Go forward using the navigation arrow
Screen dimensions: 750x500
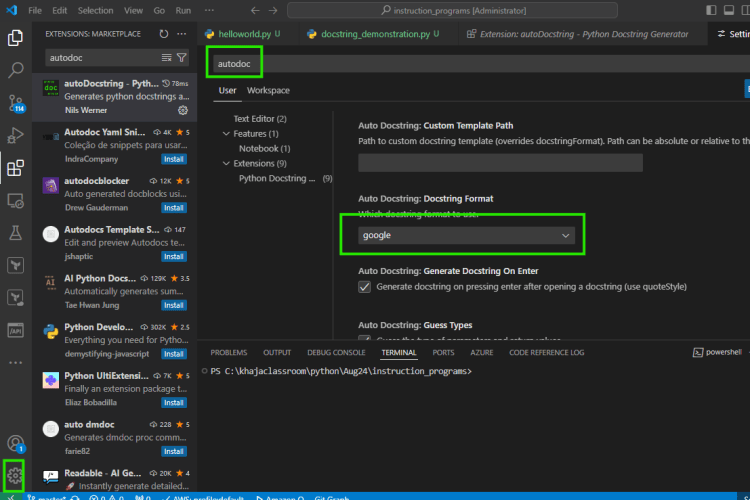[x=273, y=11]
